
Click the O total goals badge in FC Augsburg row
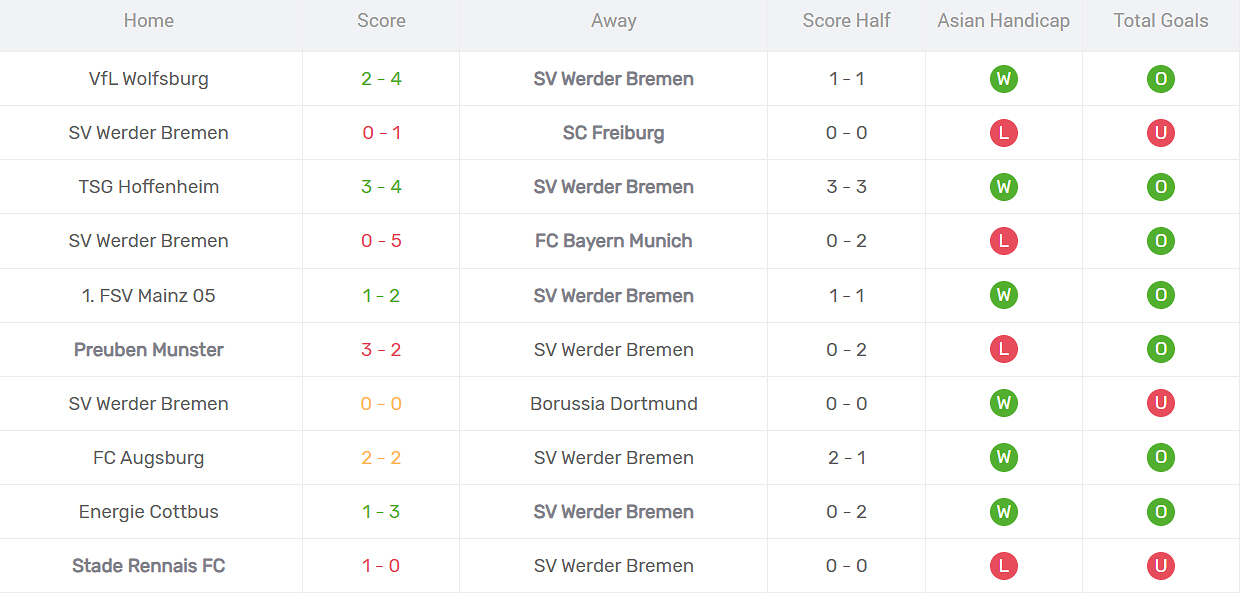pos(1160,458)
